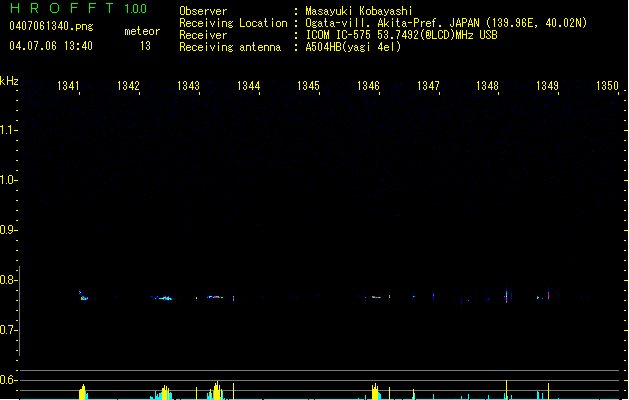This screenshot has height=400, width=629.
Task: Select the file name 0407061340.png
Action: click(51, 26)
